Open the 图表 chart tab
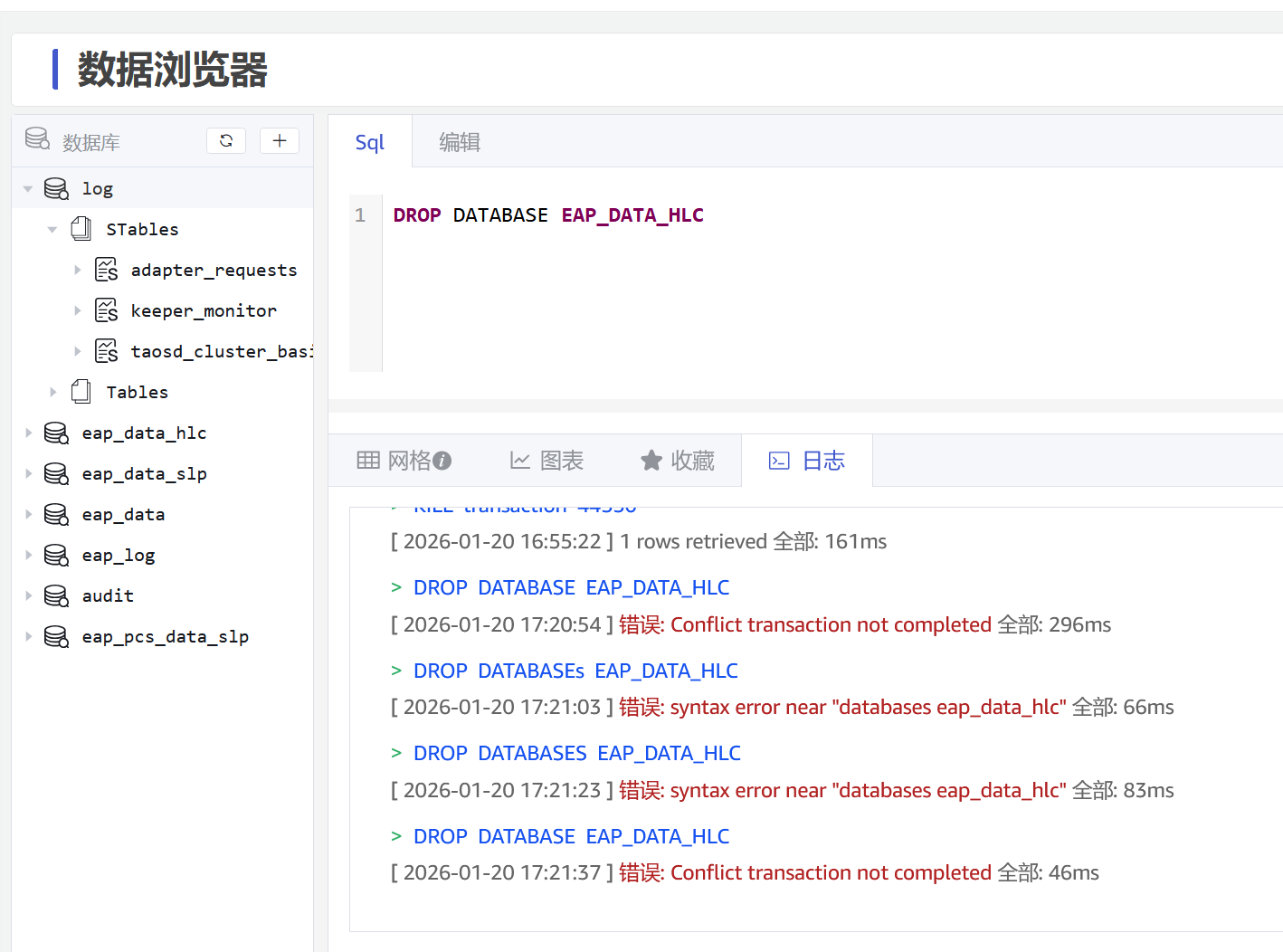This screenshot has height=952, width=1283. point(546,461)
